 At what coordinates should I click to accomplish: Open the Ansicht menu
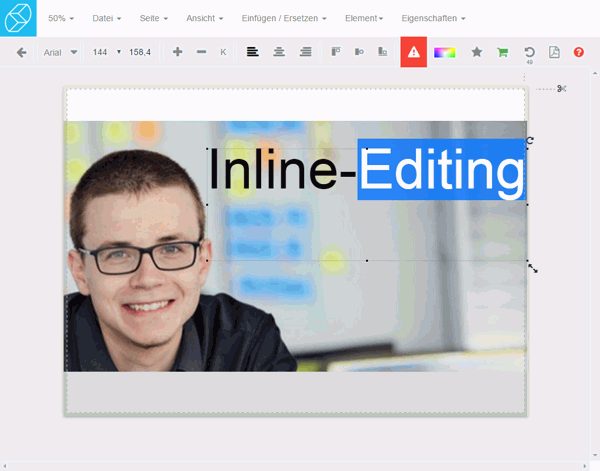(x=205, y=18)
